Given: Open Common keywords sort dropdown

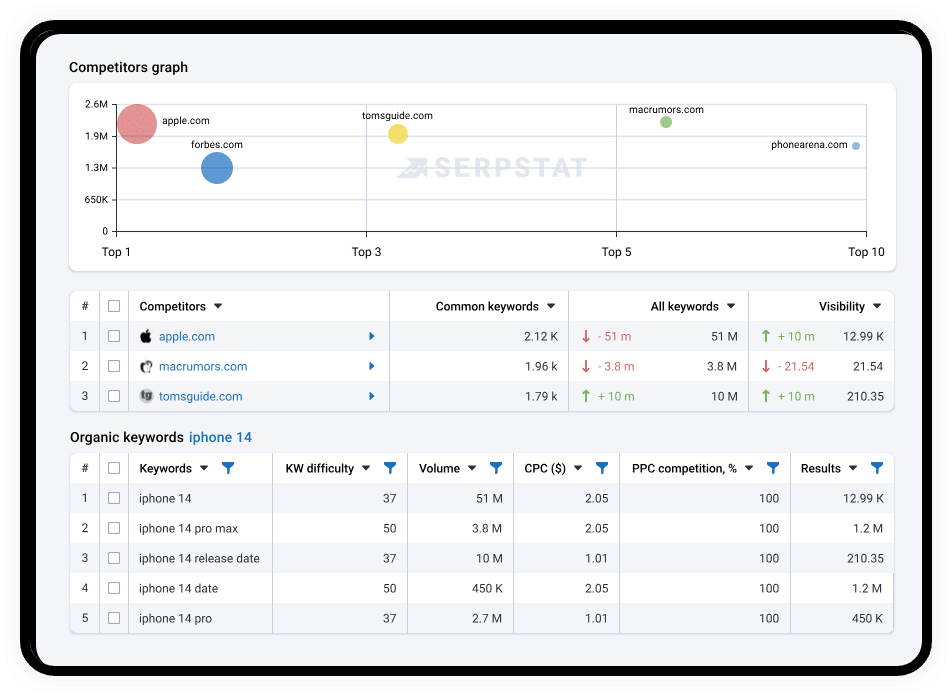Looking at the screenshot, I should pos(551,306).
